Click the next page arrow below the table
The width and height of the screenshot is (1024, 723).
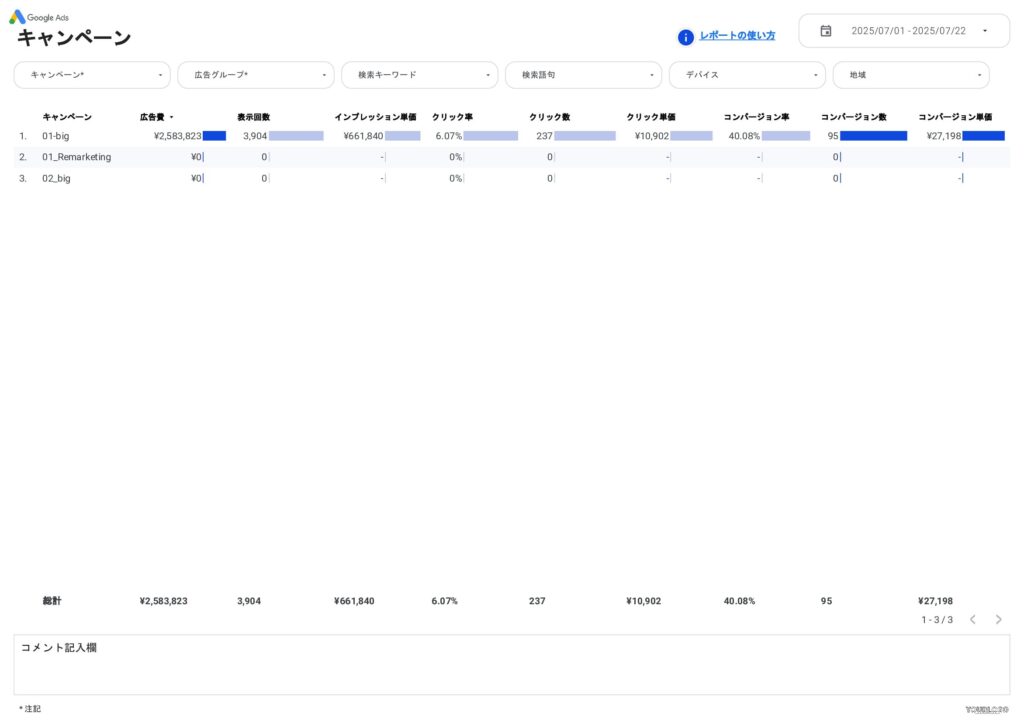[998, 619]
